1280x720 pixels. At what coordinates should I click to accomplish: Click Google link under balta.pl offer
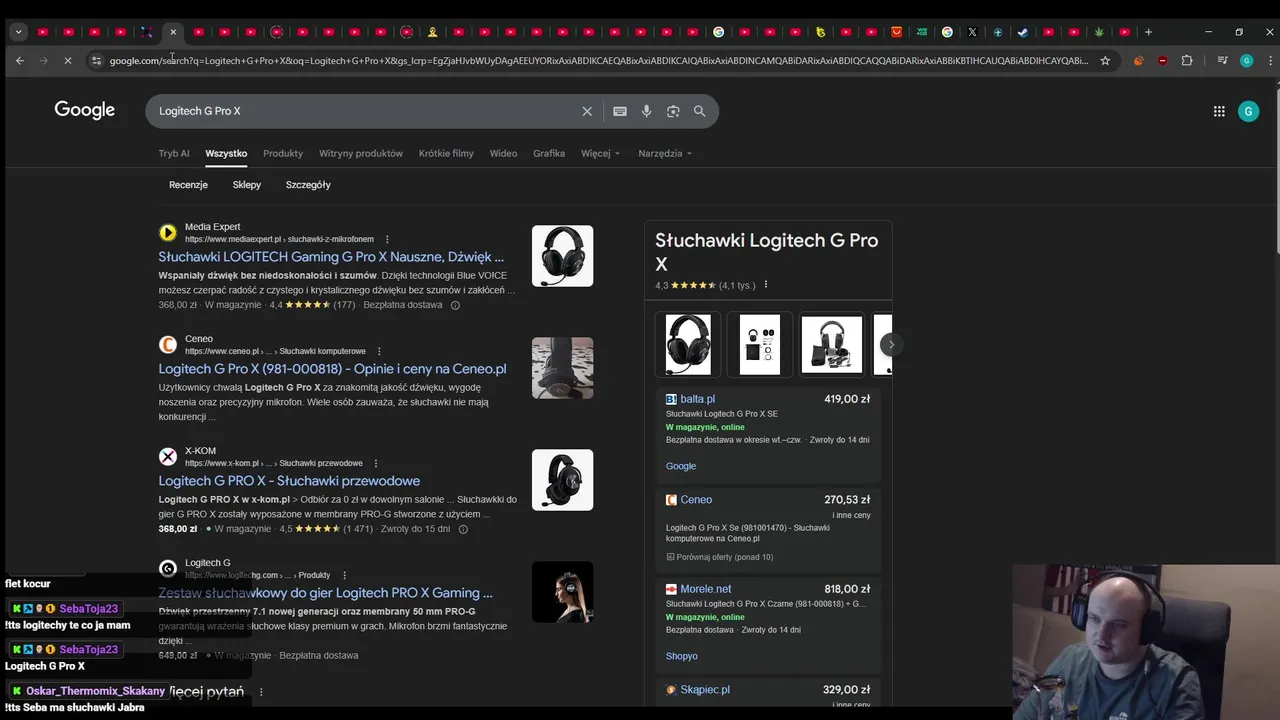tap(681, 466)
